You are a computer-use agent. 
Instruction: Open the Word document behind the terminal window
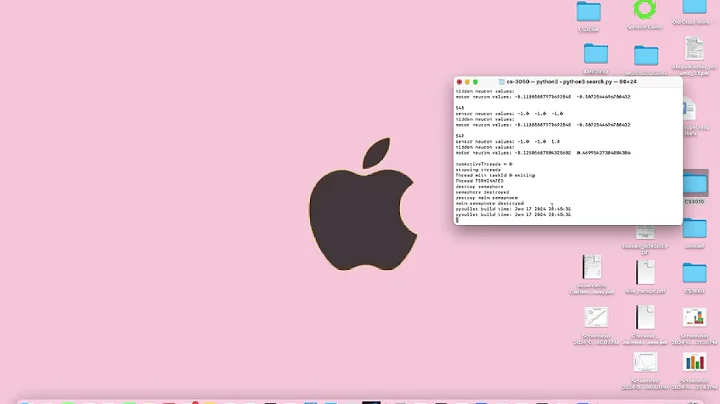[689, 110]
